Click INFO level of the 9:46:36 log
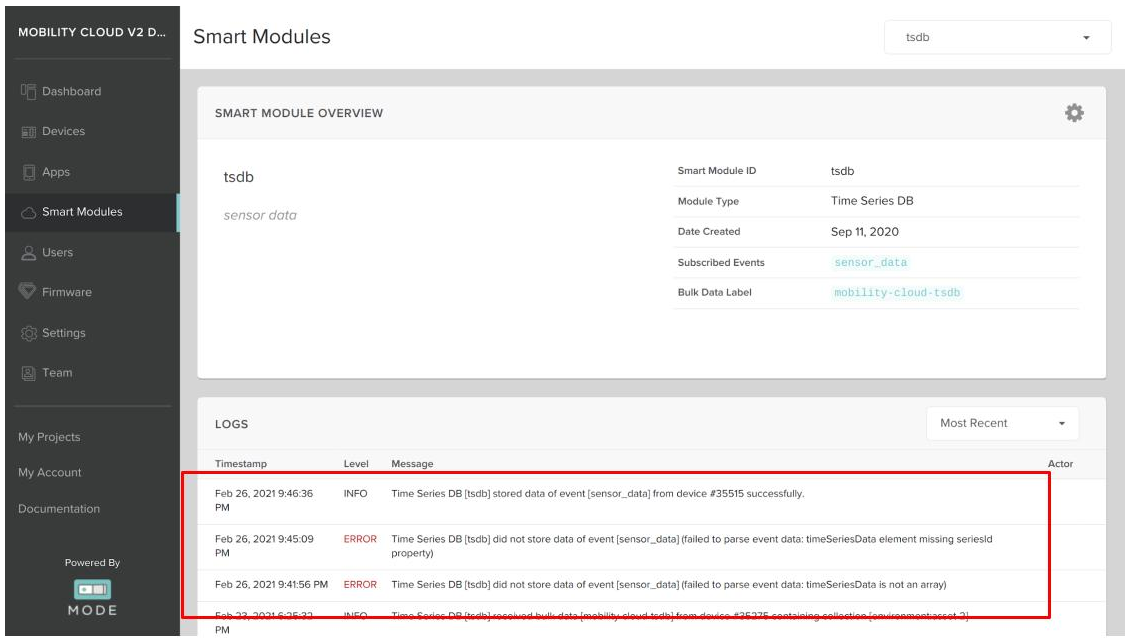 point(355,494)
